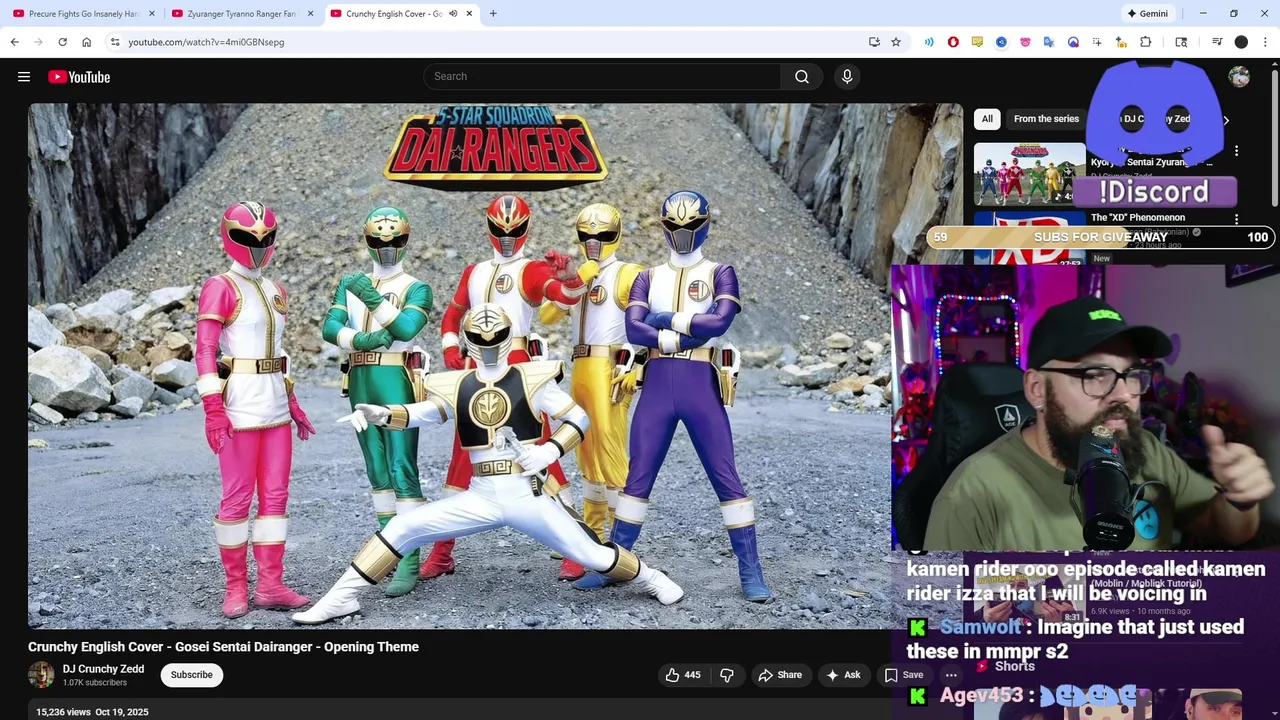Start voice search with the microphone icon

coord(847,77)
